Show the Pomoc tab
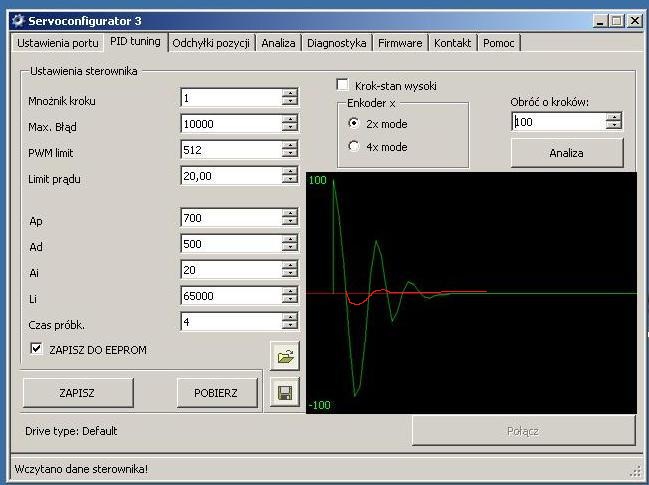Image resolution: width=649 pixels, height=485 pixels. point(498,43)
